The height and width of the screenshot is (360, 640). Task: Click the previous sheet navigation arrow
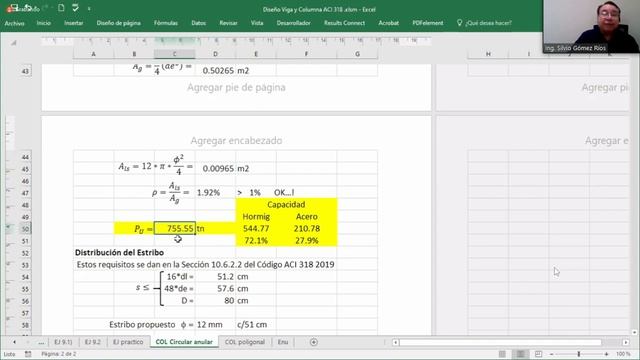pos(14,342)
